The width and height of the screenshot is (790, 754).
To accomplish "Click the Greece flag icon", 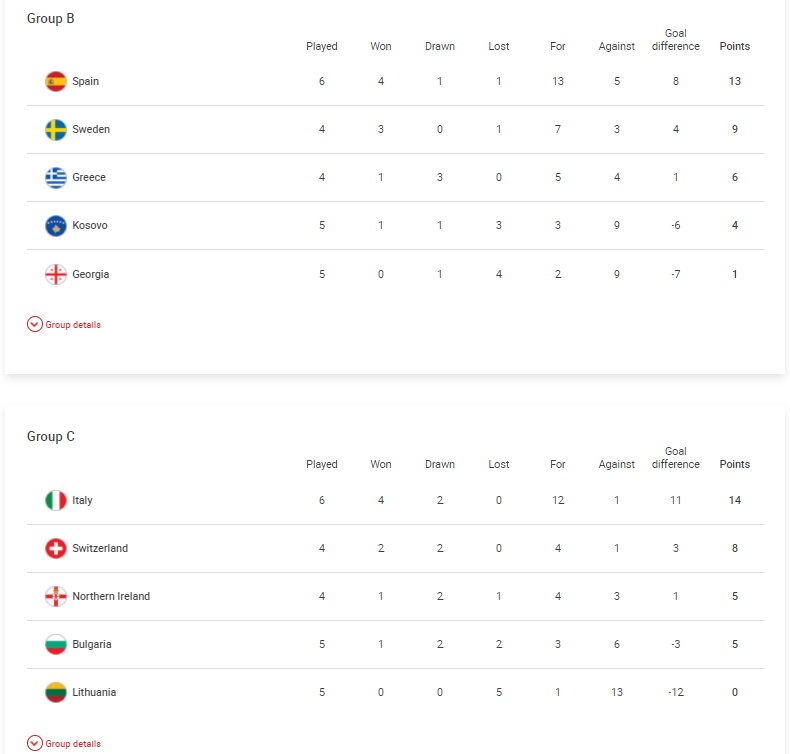I will pyautogui.click(x=56, y=177).
